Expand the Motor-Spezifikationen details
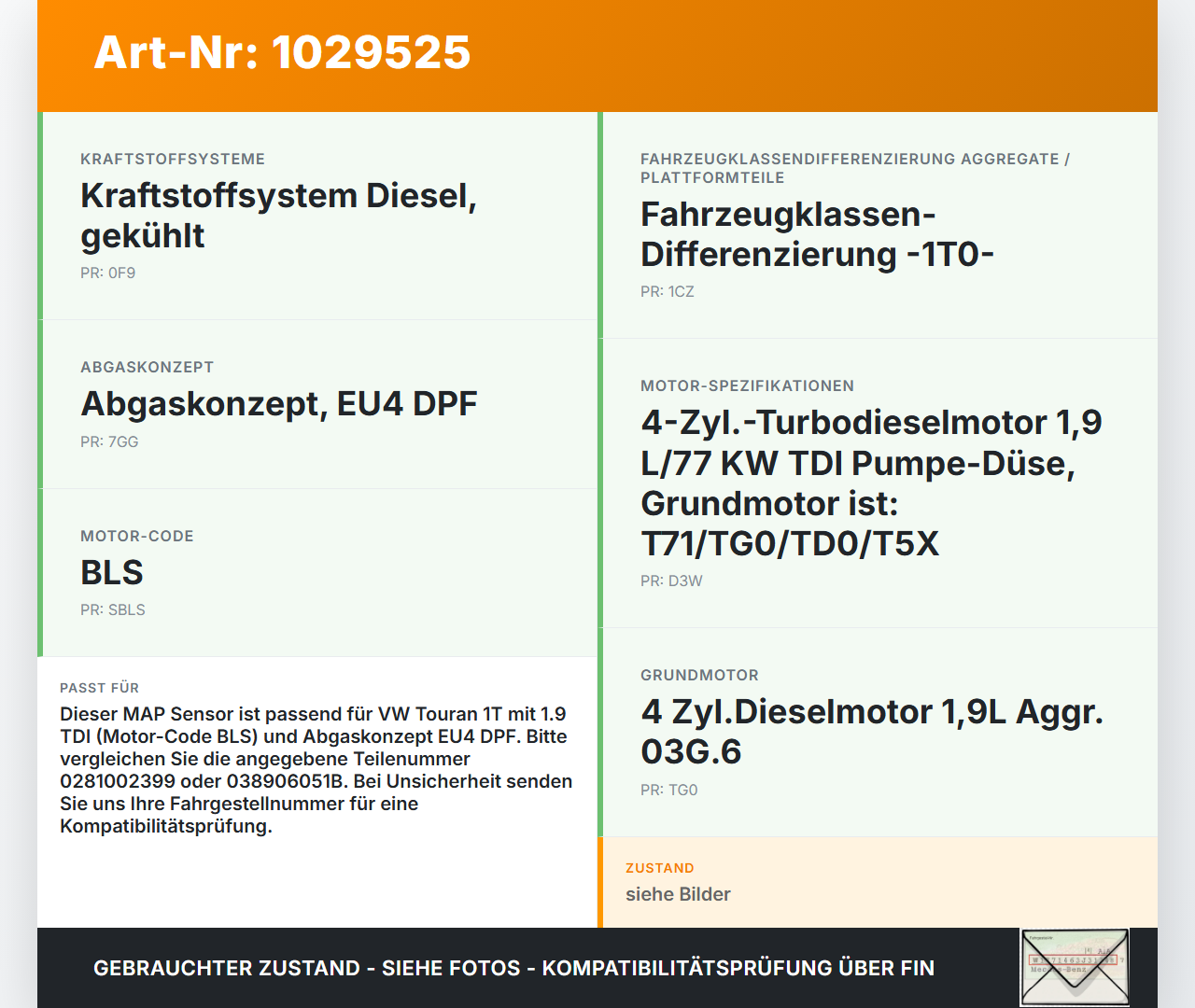 click(878, 483)
